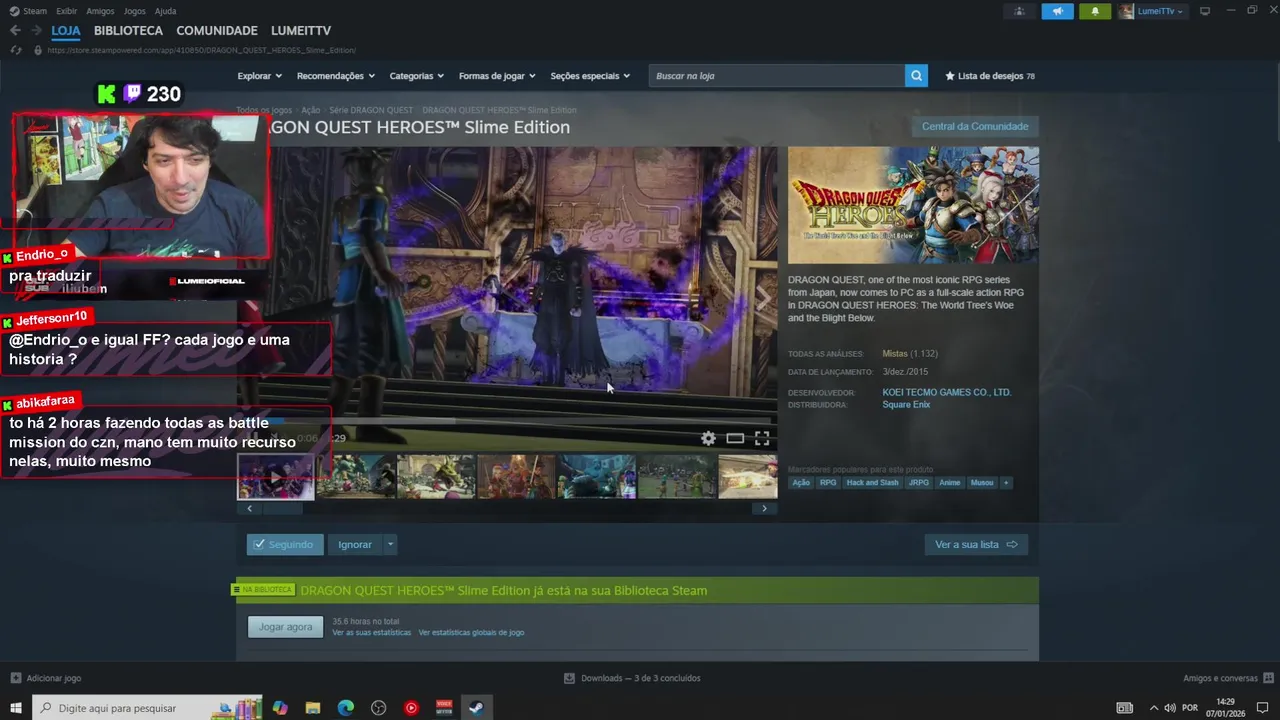Viewport: 1280px width, 720px height.
Task: Make the trailer fullscreen
Action: tap(762, 438)
